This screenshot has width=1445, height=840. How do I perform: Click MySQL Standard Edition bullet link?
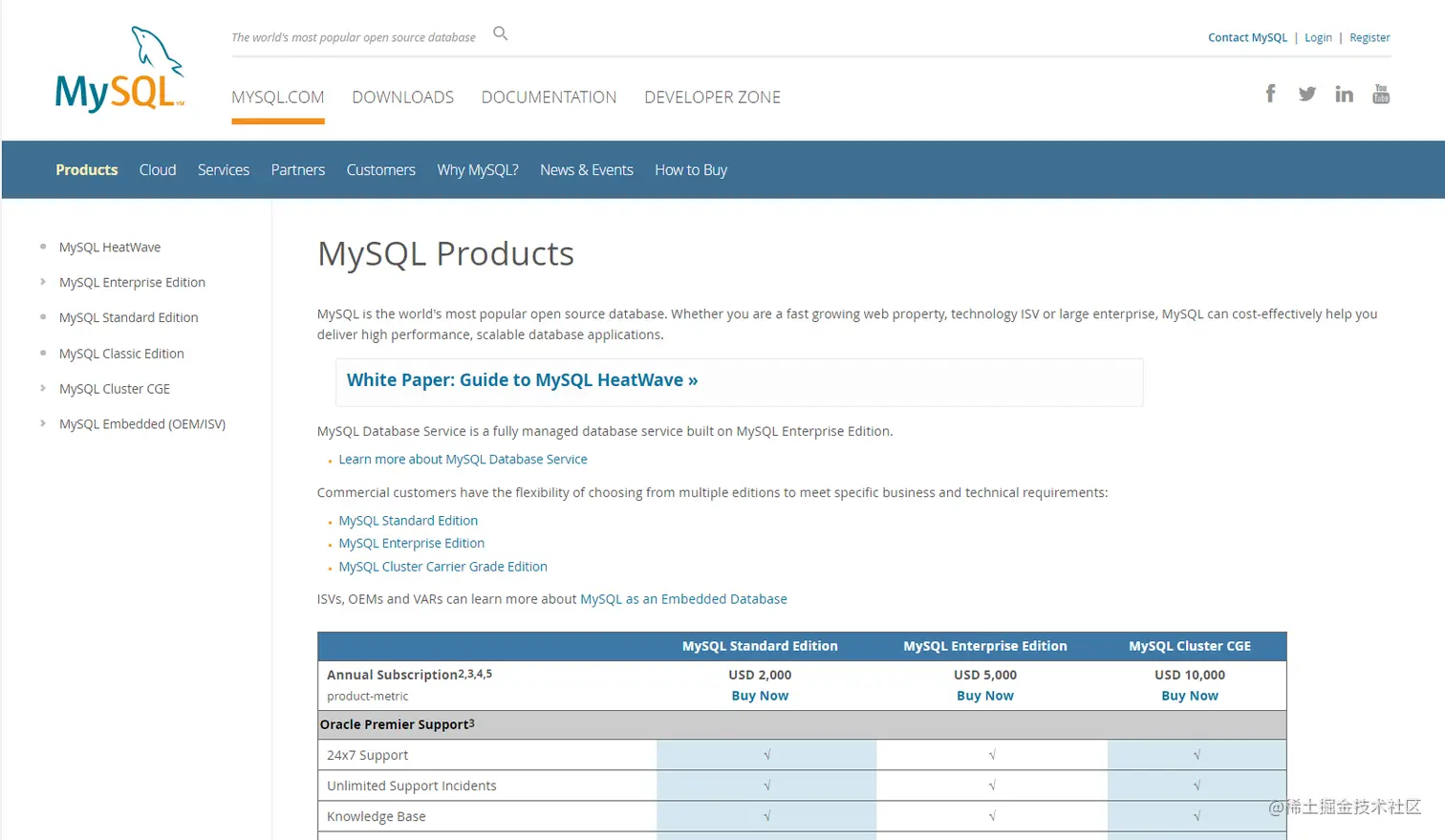[x=408, y=520]
